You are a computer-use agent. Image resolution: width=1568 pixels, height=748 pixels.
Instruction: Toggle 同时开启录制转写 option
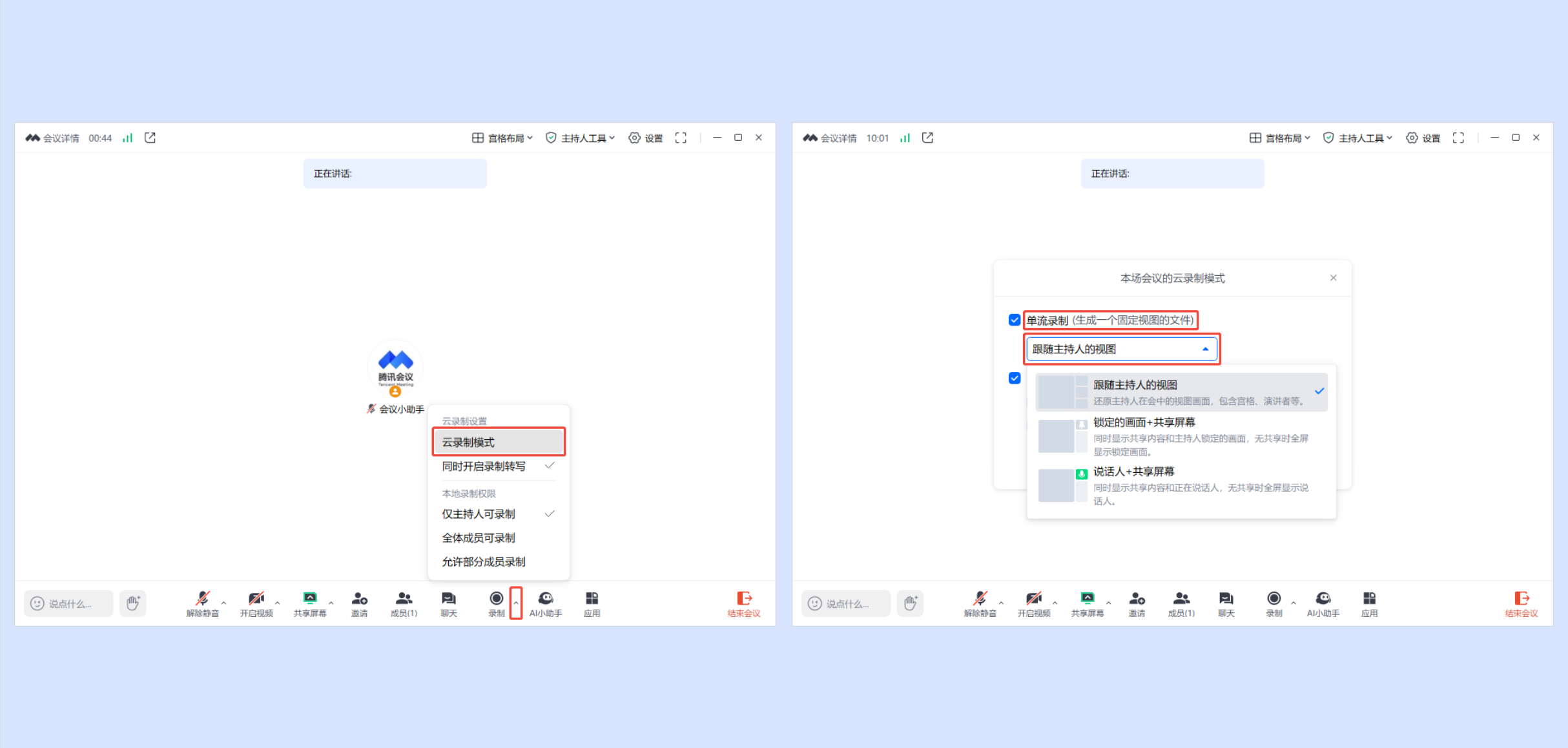[x=499, y=466]
